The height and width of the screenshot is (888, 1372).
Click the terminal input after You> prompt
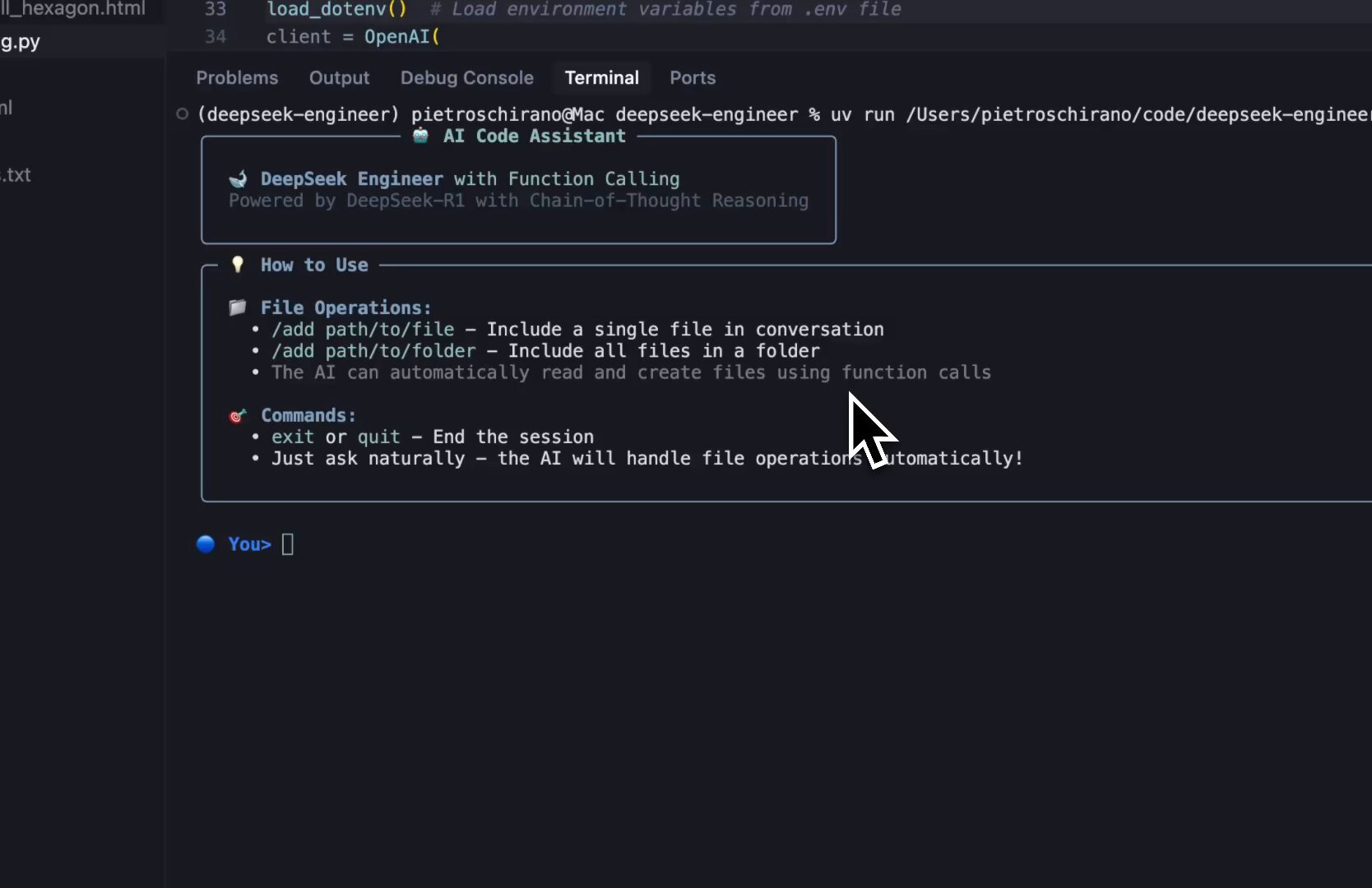(288, 543)
